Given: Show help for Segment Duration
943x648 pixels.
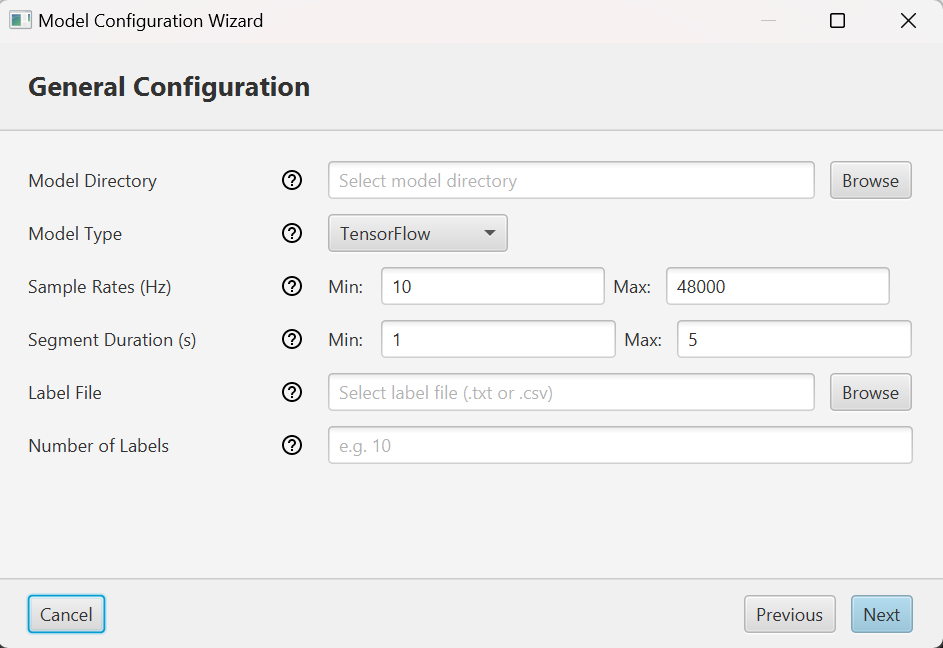Looking at the screenshot, I should coord(292,340).
